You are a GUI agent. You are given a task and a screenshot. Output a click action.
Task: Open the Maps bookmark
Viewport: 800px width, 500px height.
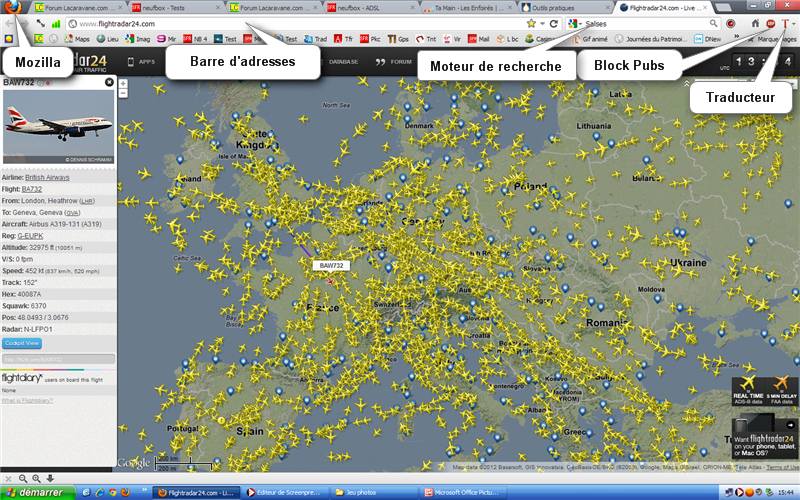pos(78,39)
